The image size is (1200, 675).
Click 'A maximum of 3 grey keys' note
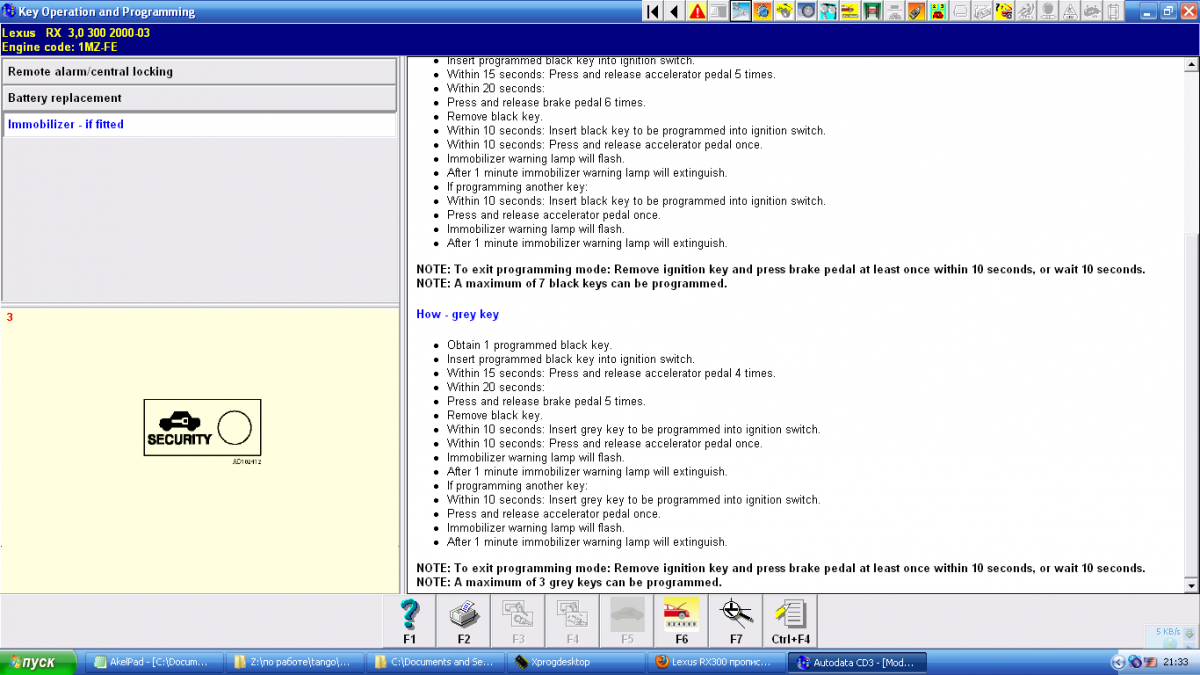point(568,582)
